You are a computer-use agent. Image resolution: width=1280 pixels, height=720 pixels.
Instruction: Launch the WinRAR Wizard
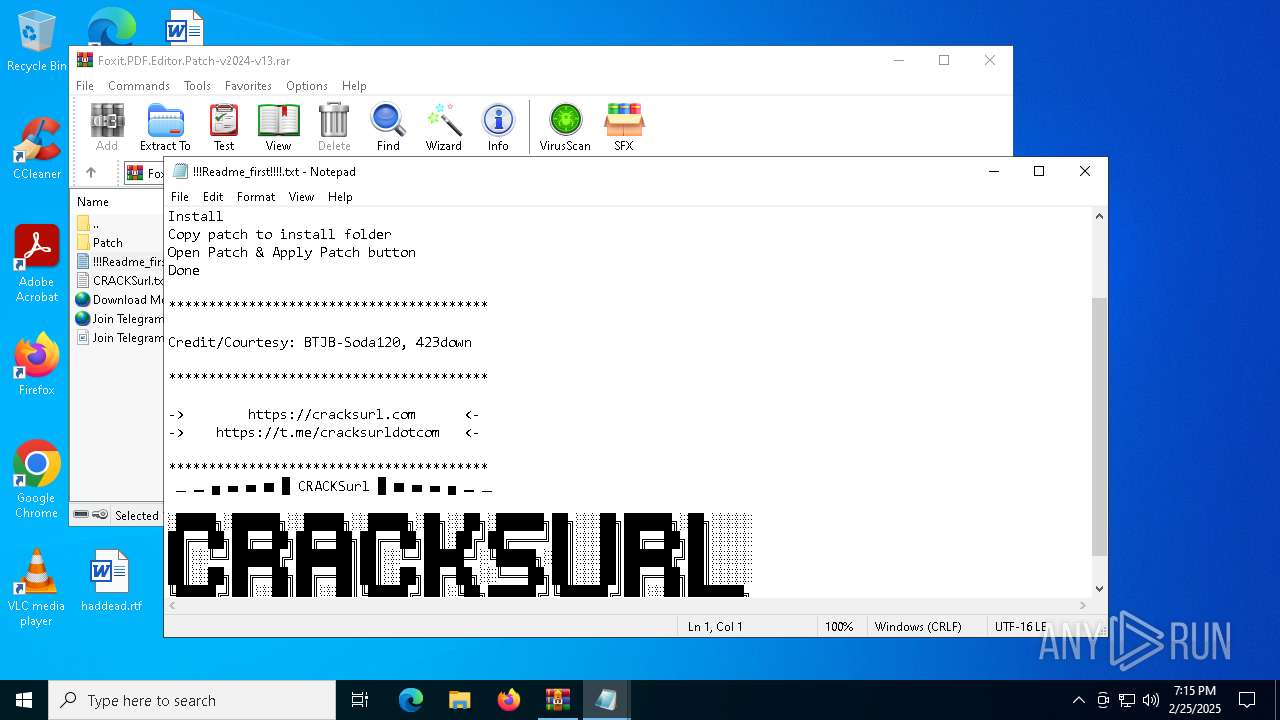click(443, 127)
